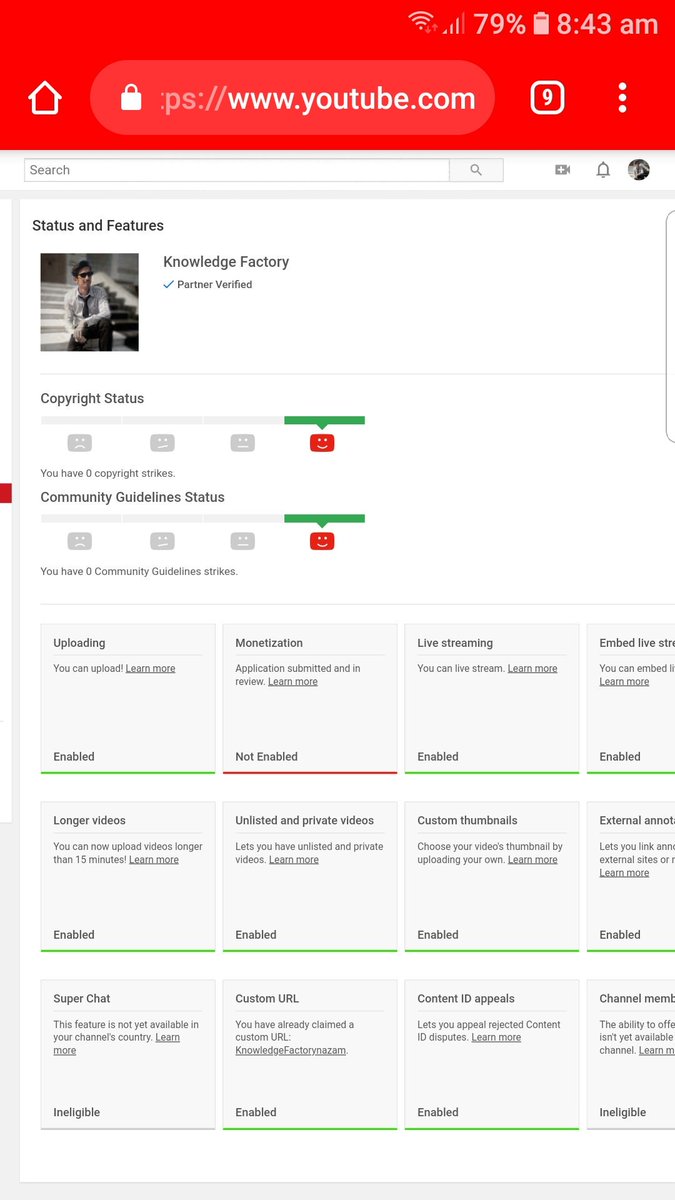Open Learn more in Custom thumbnails card
This screenshot has width=675, height=1200.
coord(532,860)
